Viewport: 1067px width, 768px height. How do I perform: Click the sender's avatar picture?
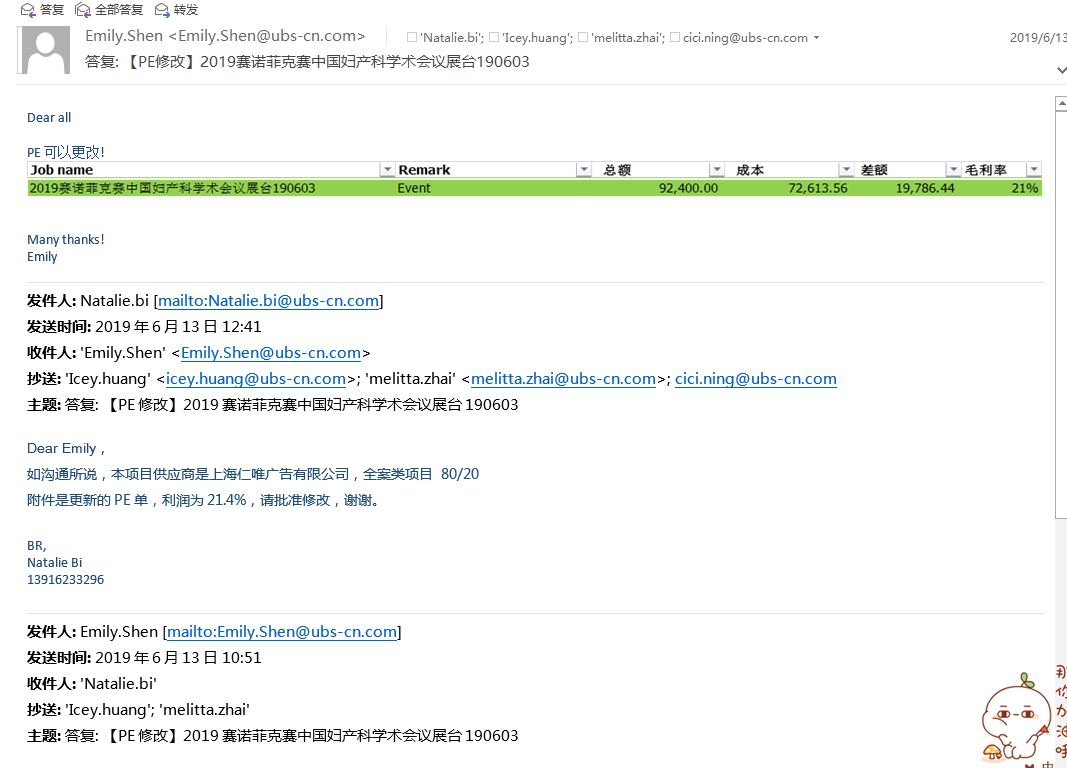[x=46, y=49]
